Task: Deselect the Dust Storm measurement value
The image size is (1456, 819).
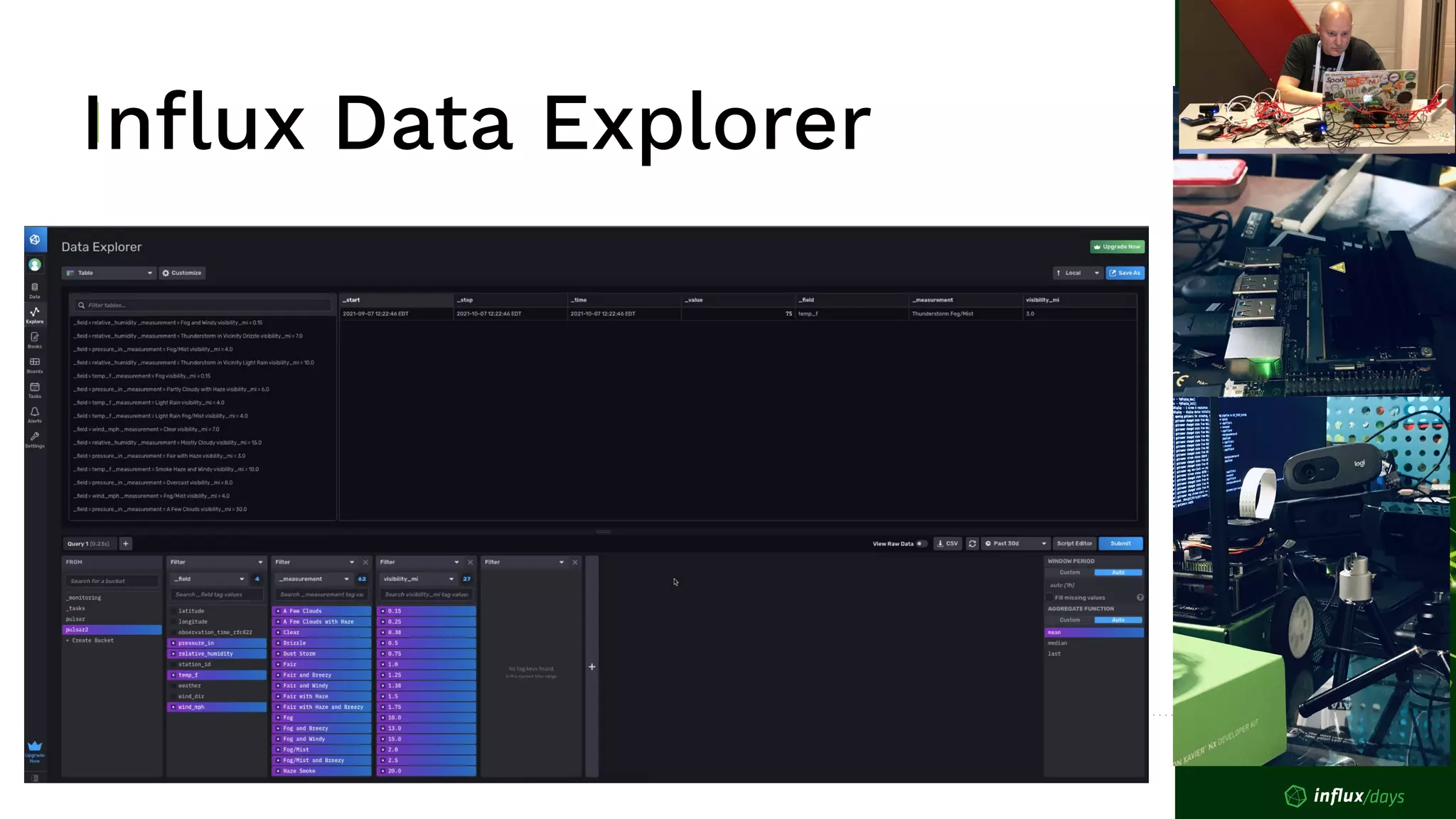Action: coord(322,653)
